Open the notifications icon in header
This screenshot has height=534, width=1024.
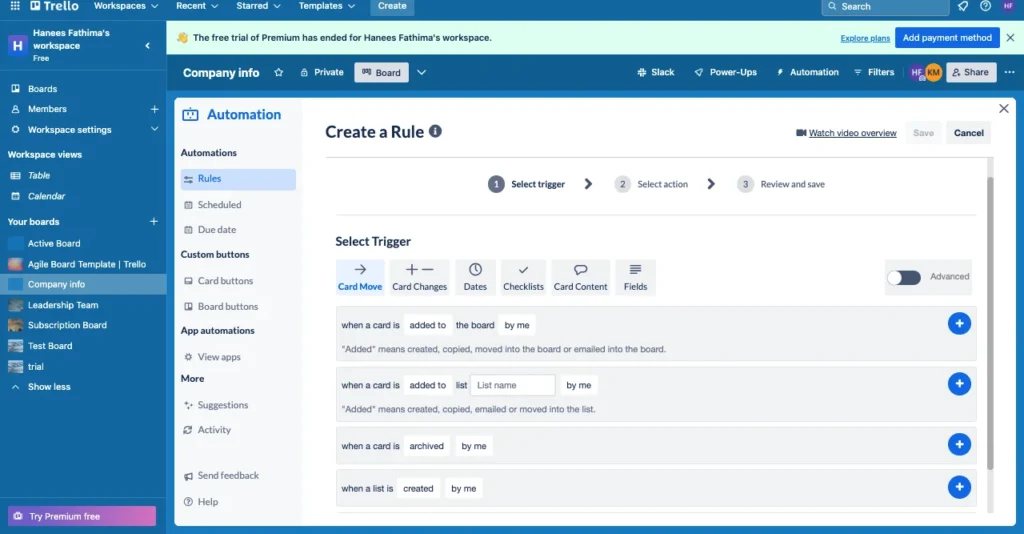[963, 6]
